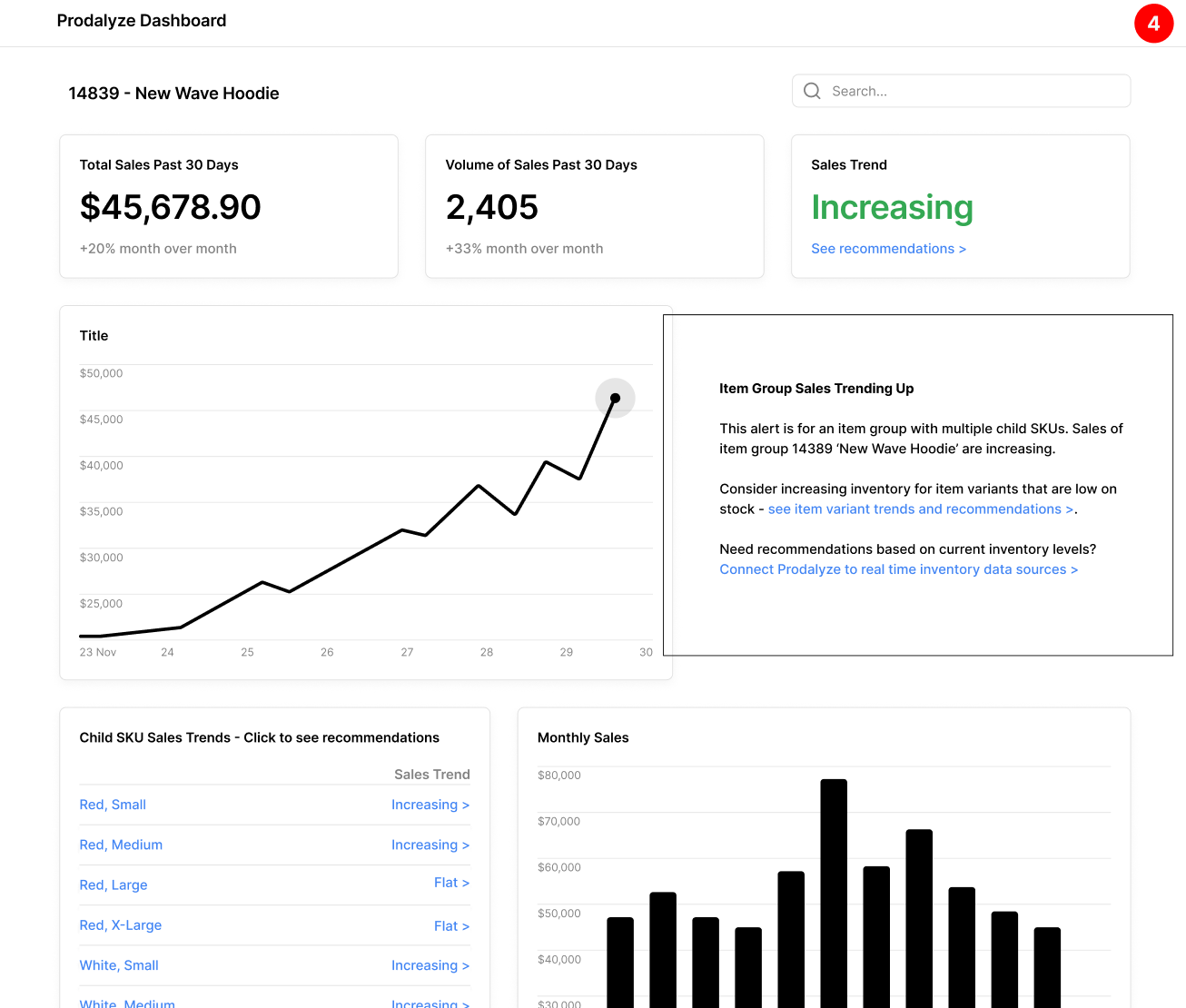Click the $50,000 label in line chart
Screen dimensions: 1186x1008
101,373
